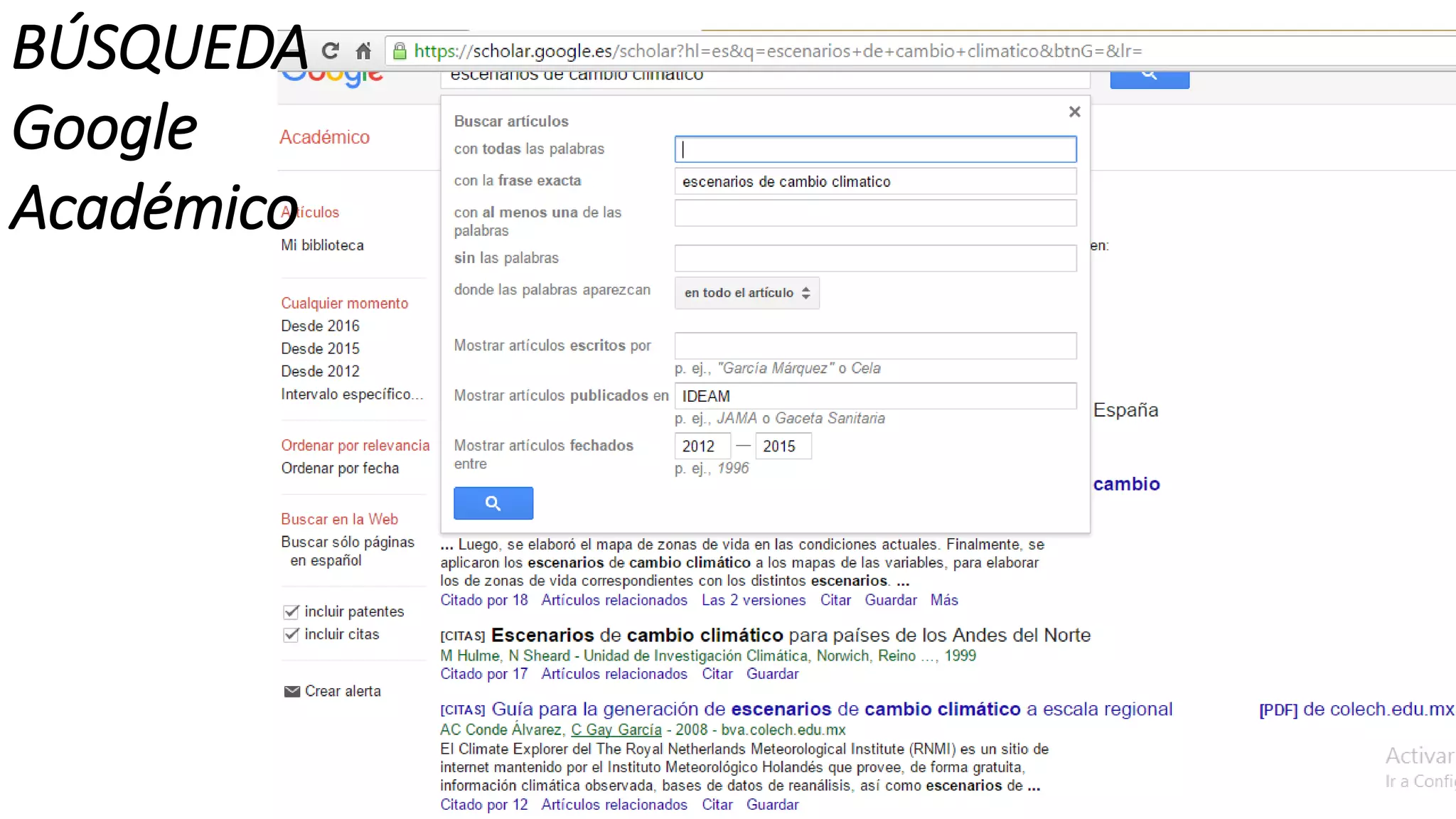Screen dimensions: 1456x819
Task: Open 'Citado por 18' link
Action: 483,600
